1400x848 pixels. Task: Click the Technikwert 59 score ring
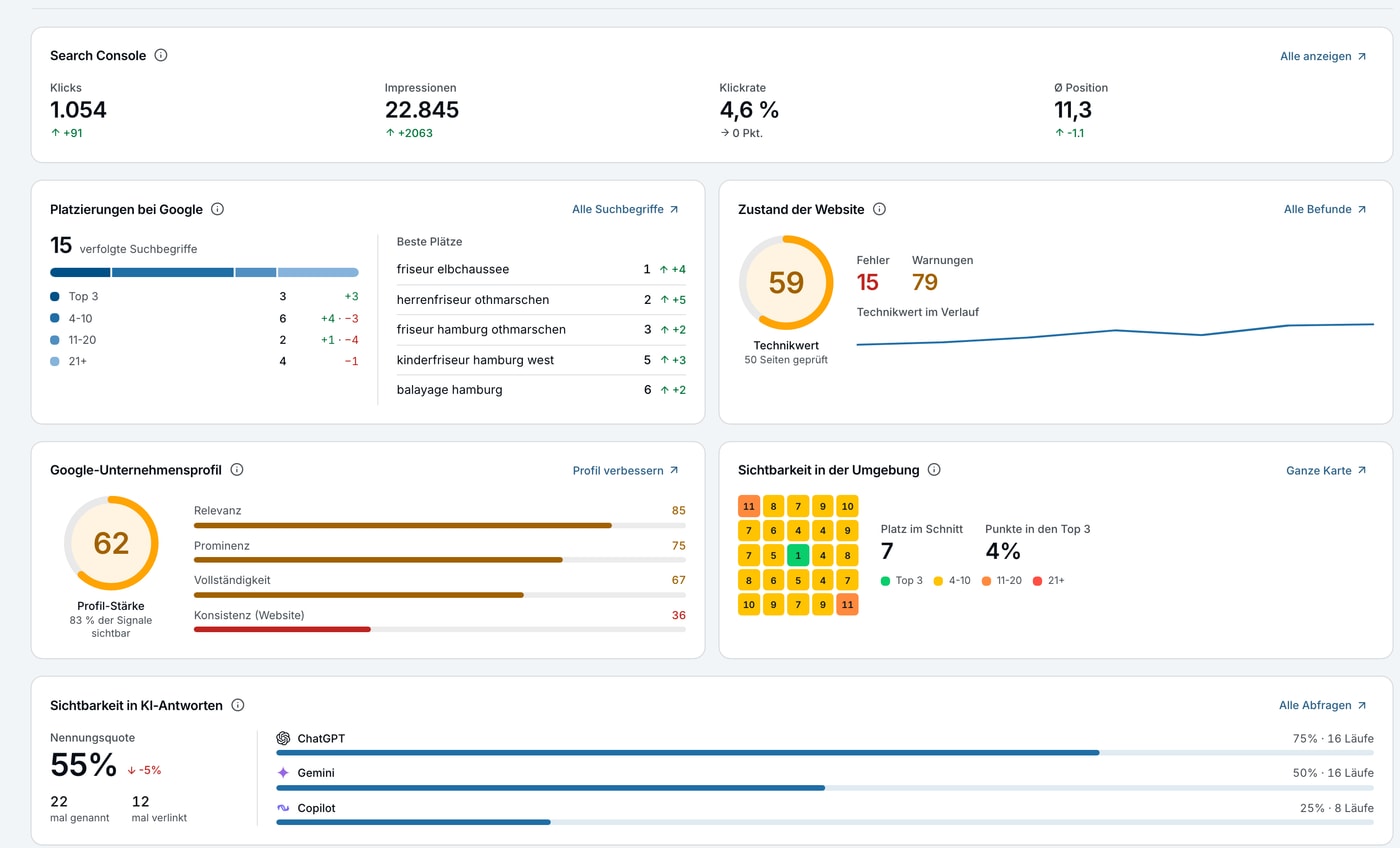pos(786,283)
